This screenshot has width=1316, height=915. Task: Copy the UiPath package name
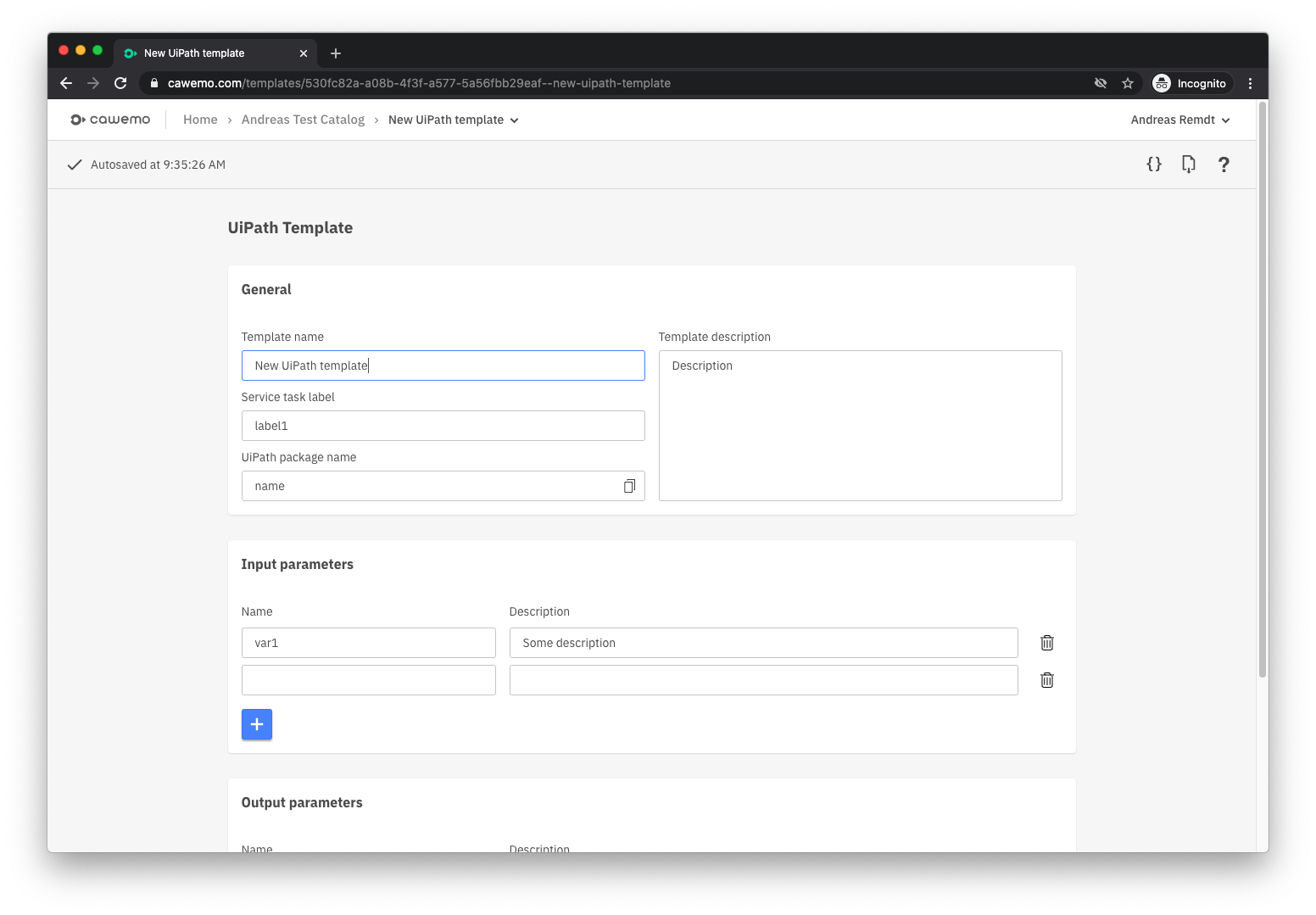point(629,485)
